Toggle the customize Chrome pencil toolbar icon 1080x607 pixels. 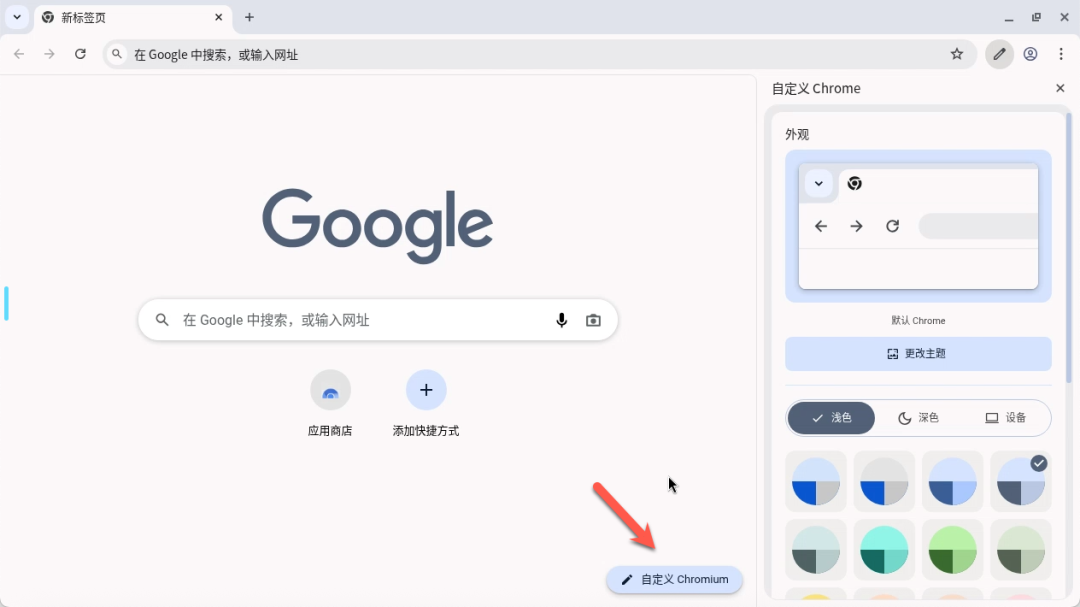tap(999, 54)
